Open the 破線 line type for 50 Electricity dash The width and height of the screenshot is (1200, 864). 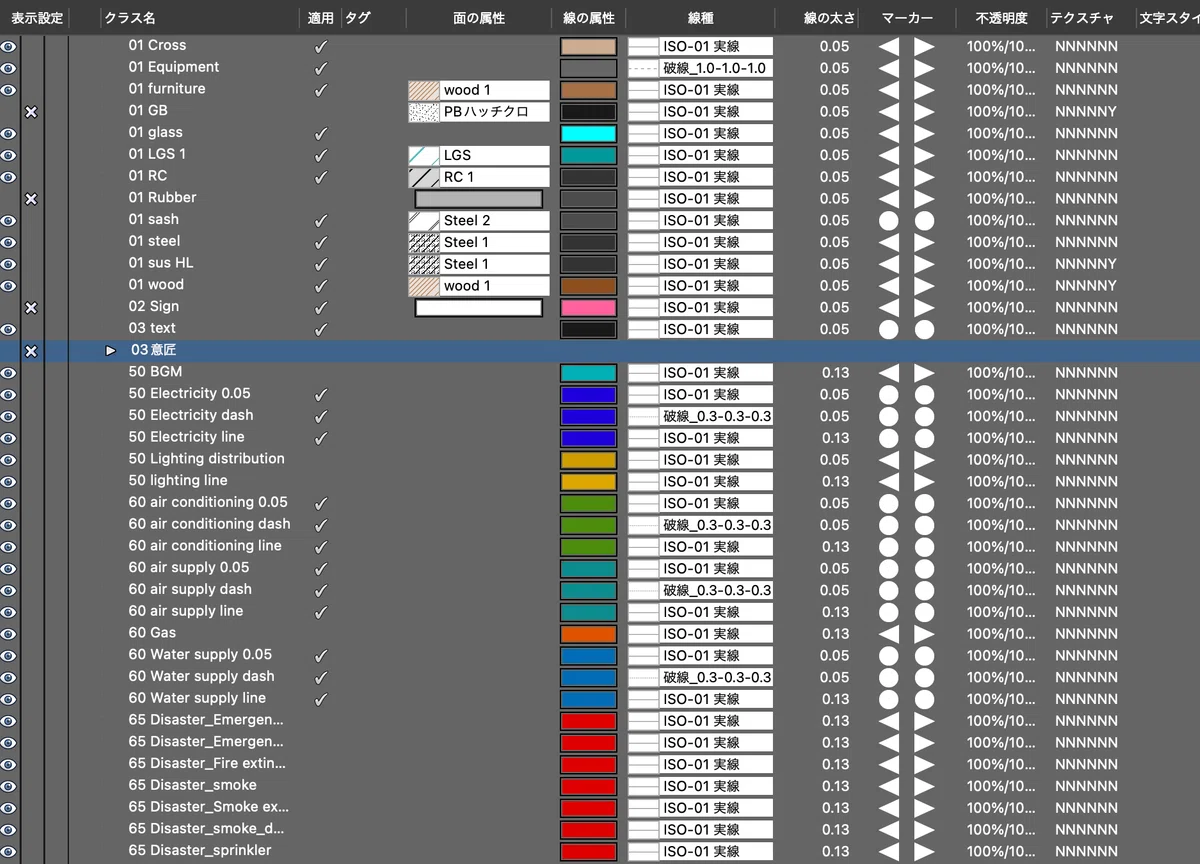pyautogui.click(x=700, y=416)
